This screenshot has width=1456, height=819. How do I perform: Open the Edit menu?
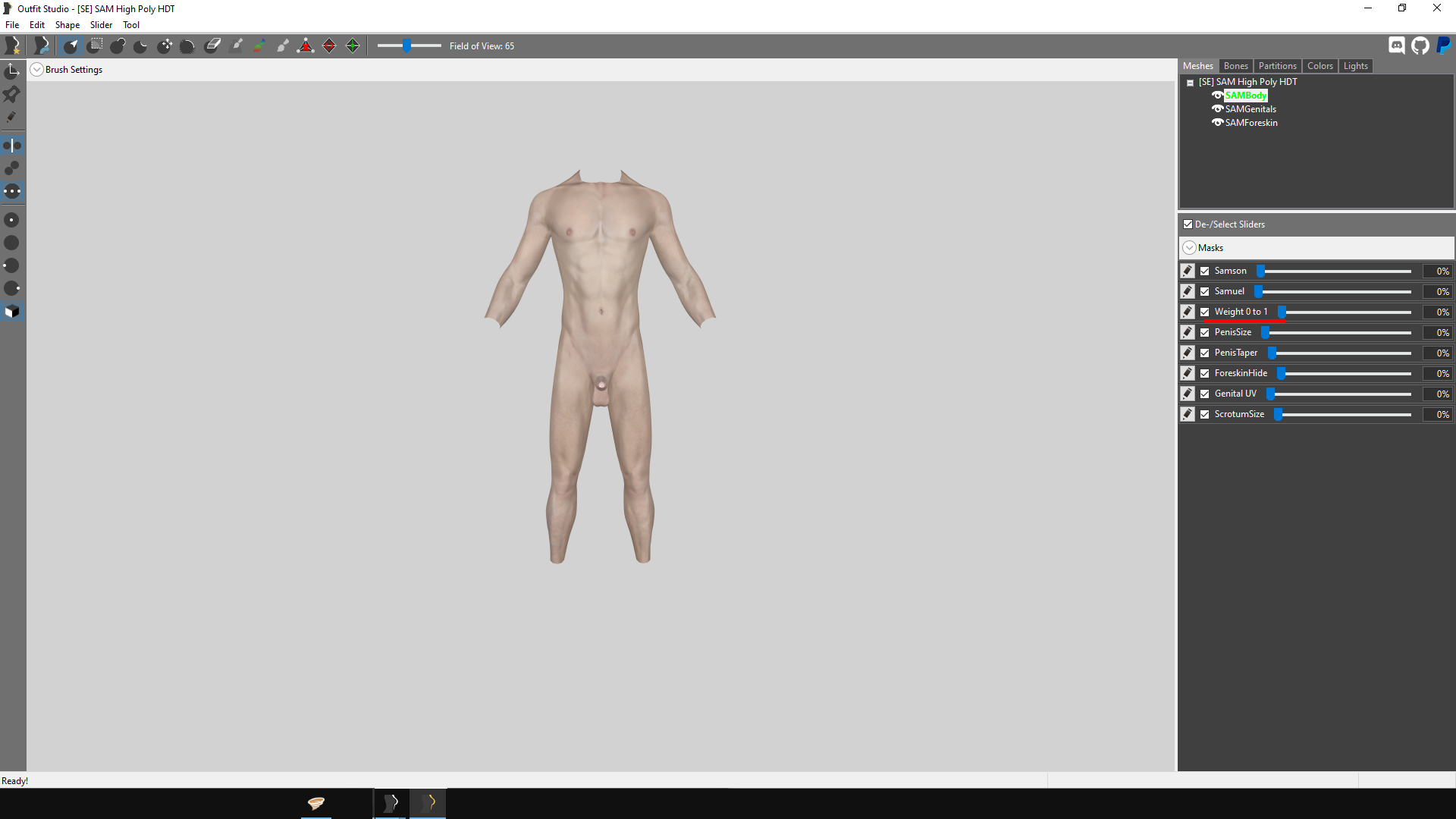point(36,25)
